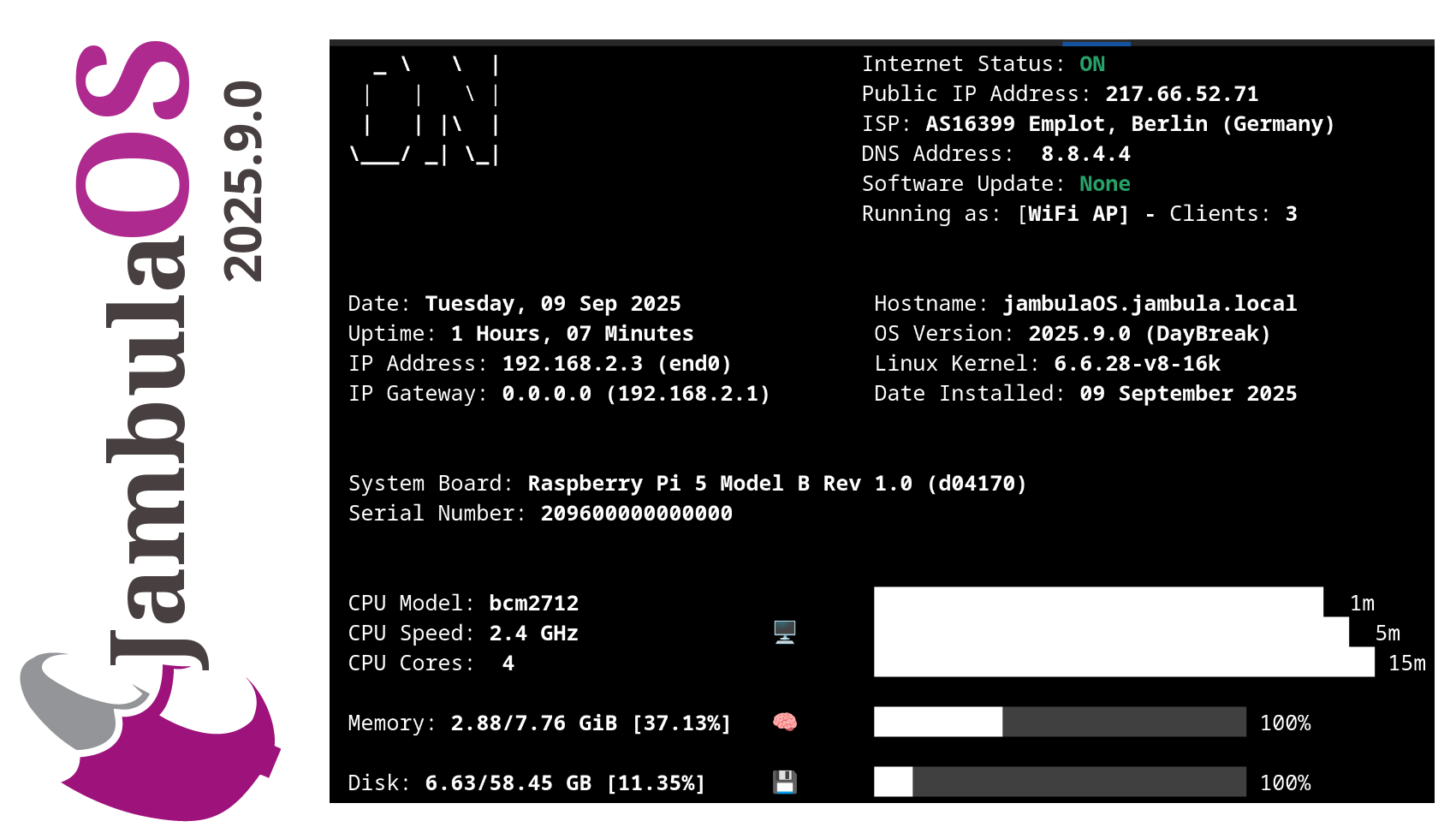Click the 5m load label

(1388, 634)
